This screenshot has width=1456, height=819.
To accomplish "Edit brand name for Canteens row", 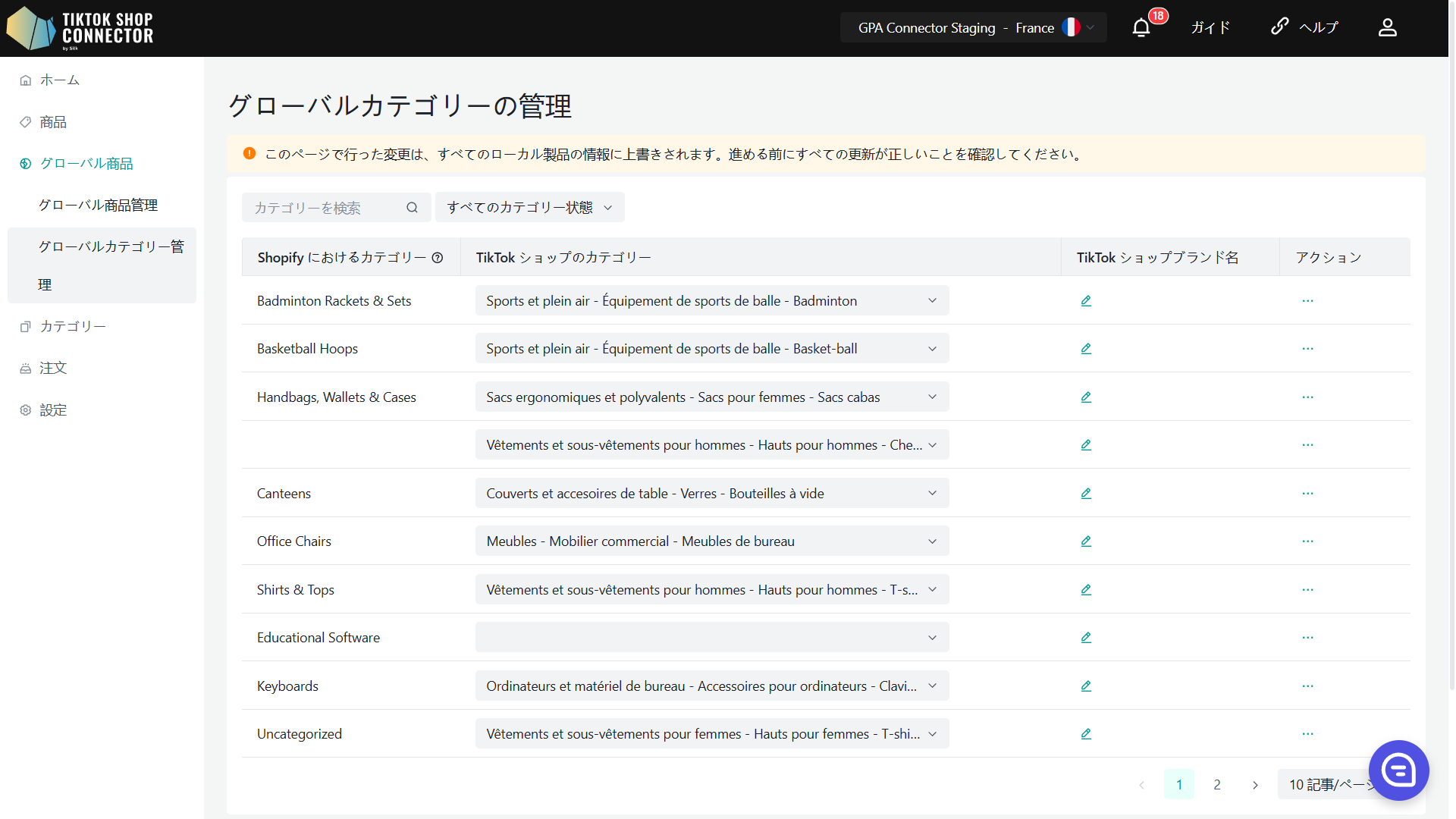I will (1086, 494).
